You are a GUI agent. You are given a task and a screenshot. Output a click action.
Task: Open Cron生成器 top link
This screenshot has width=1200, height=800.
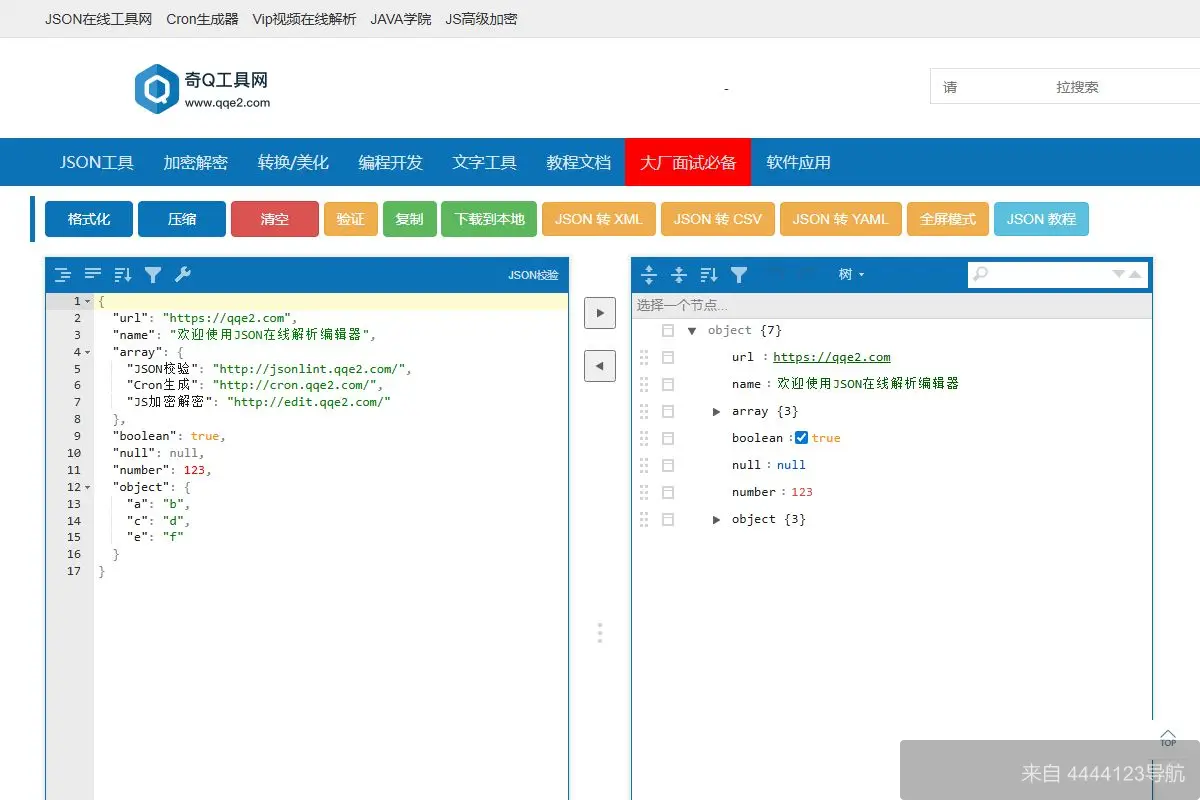203,19
